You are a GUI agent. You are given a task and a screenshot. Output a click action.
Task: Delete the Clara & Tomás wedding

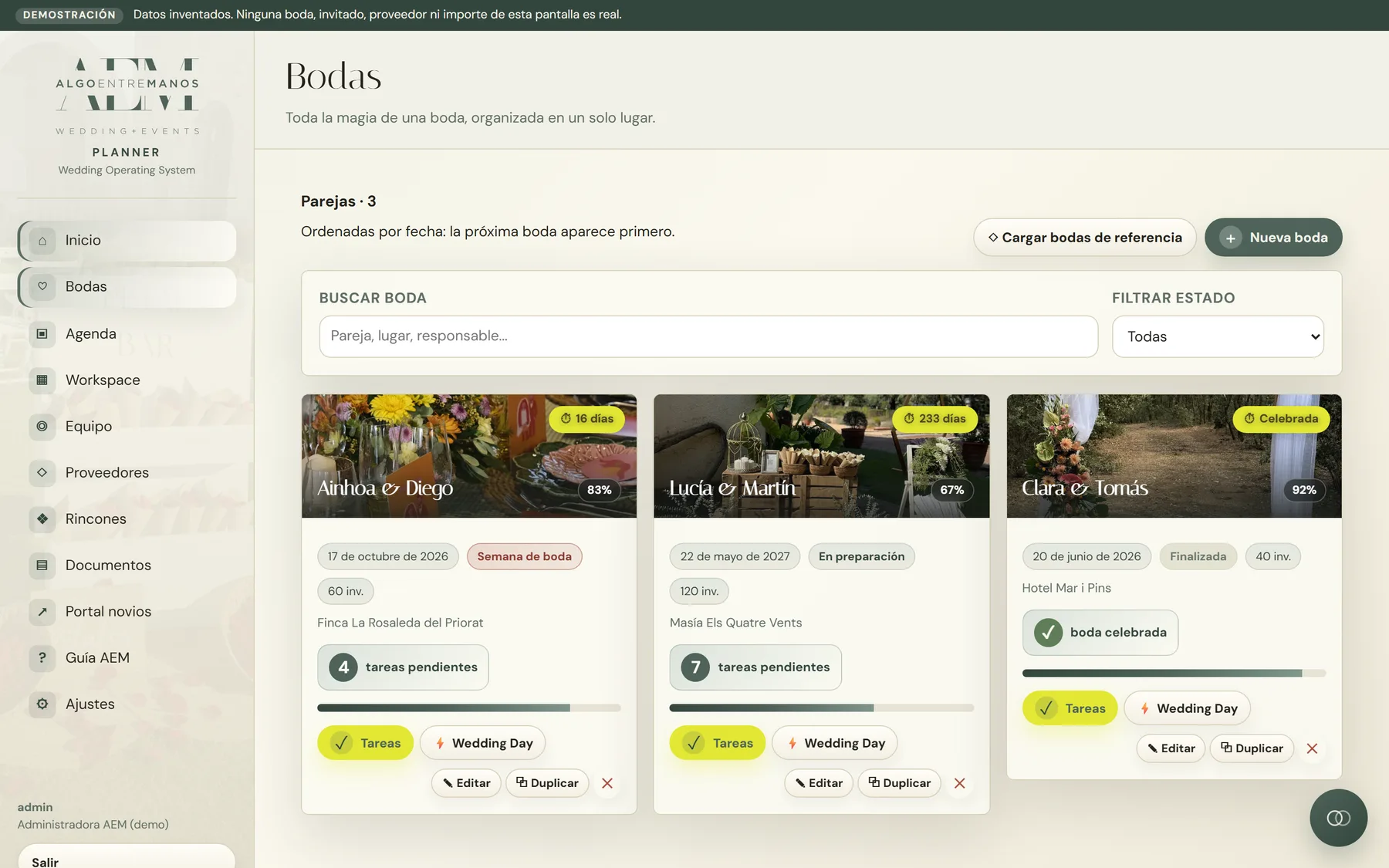[1312, 748]
